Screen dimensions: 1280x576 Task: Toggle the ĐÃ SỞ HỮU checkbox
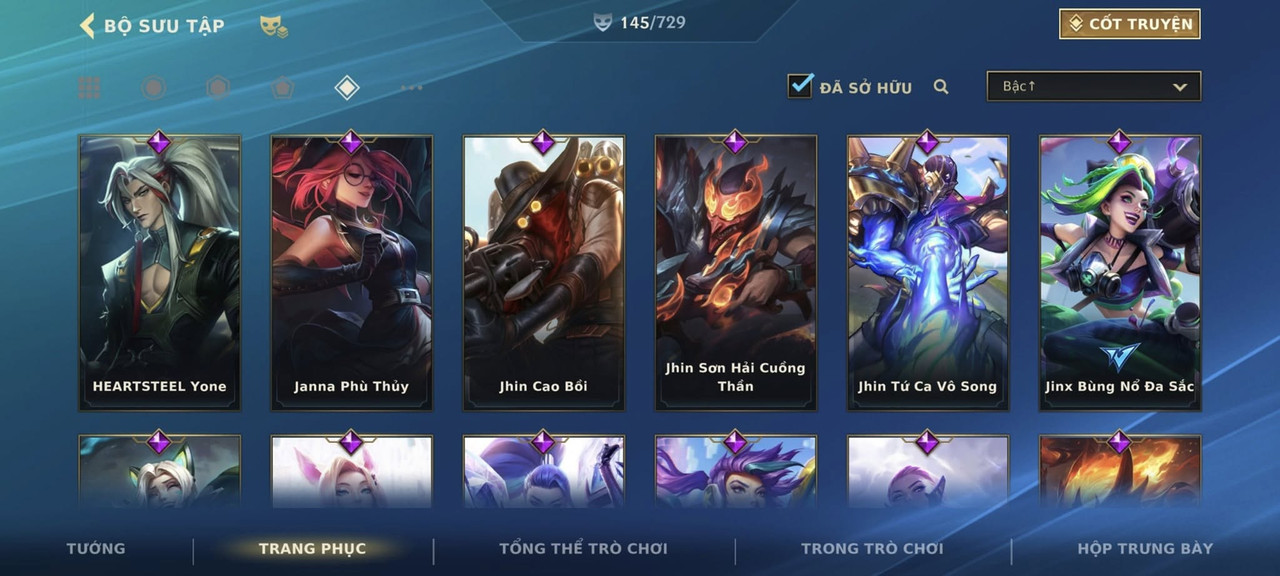(x=800, y=86)
